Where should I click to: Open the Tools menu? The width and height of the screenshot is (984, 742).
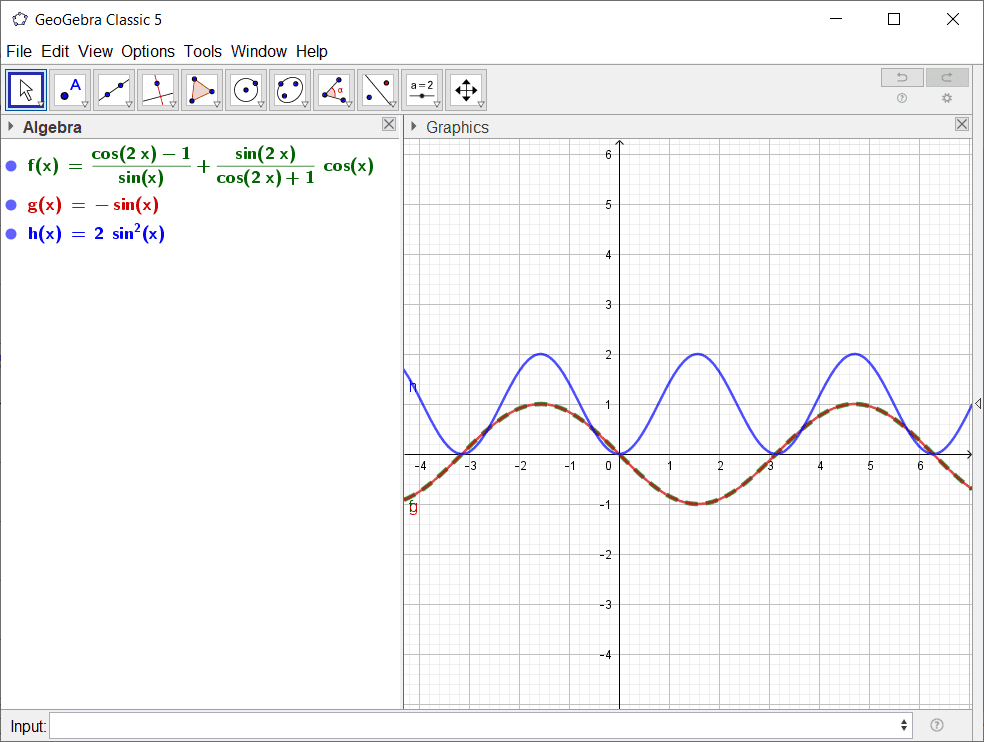click(203, 51)
